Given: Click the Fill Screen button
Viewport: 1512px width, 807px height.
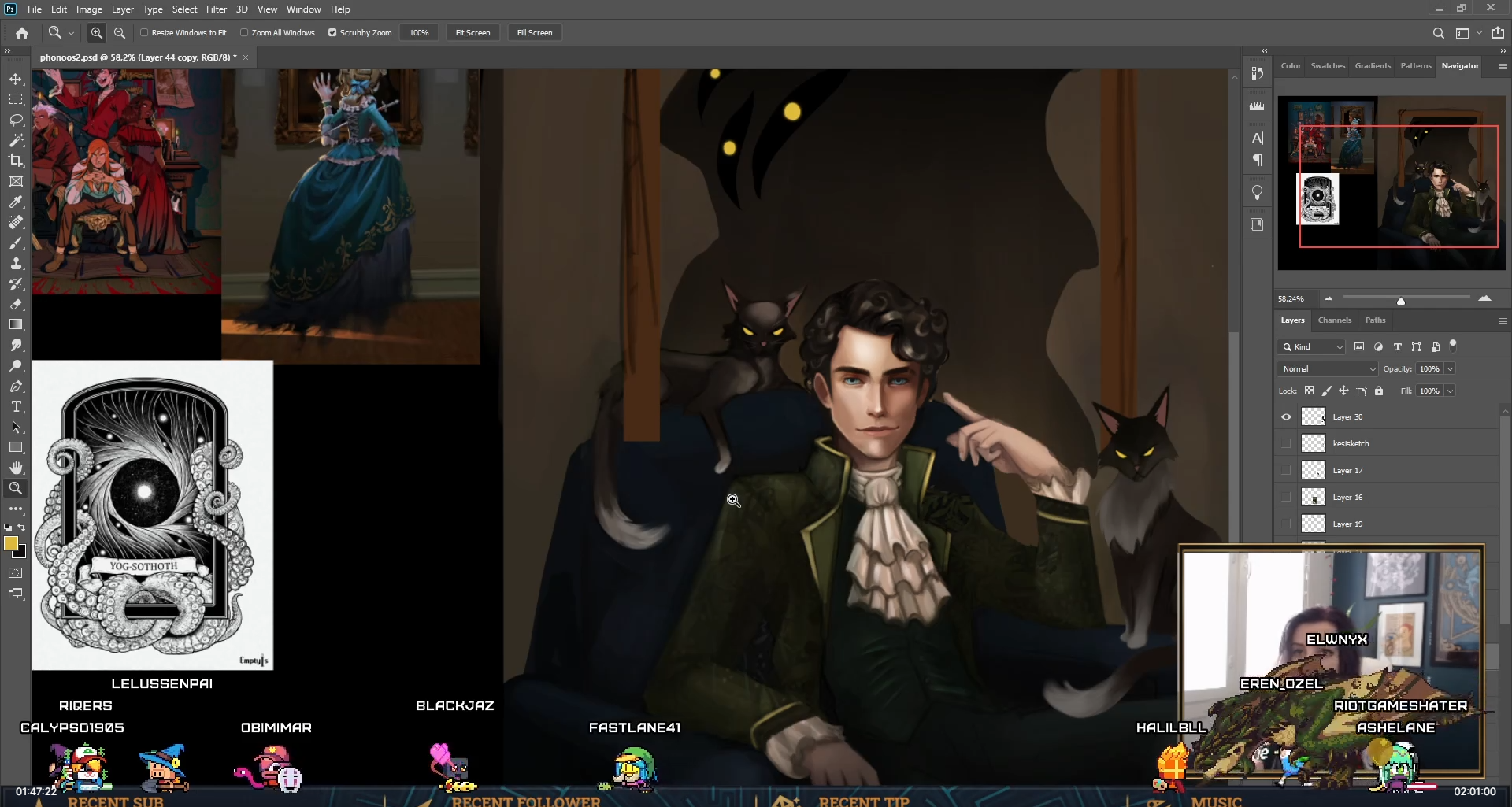Looking at the screenshot, I should (535, 32).
